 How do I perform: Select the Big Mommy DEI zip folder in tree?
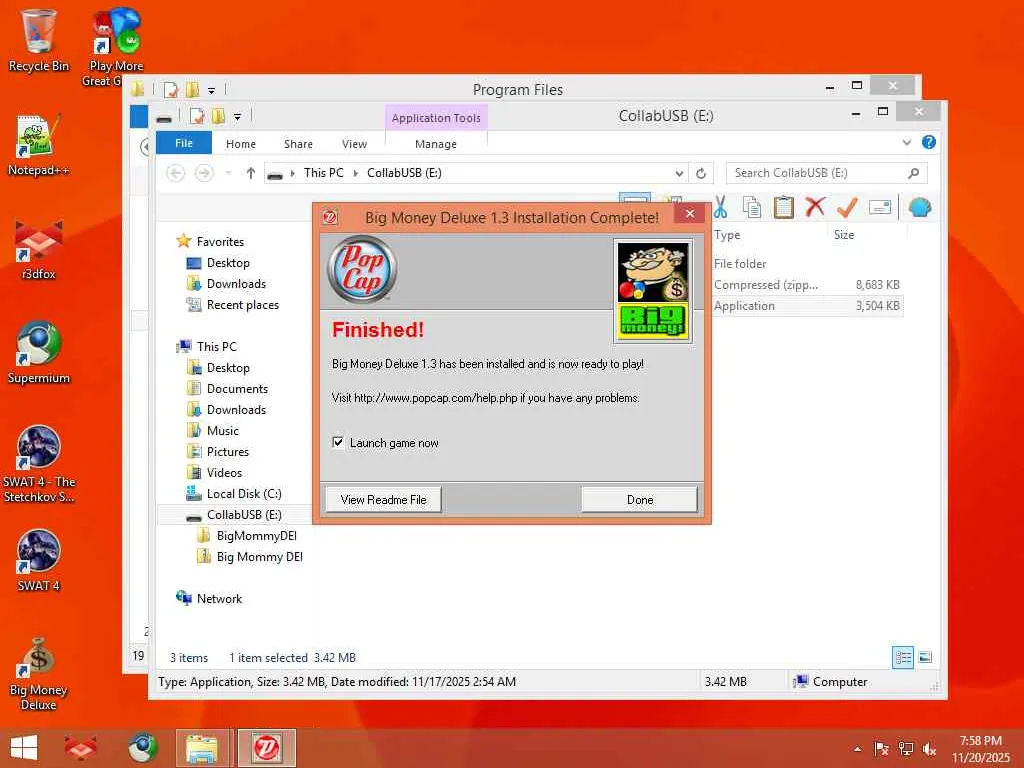click(x=259, y=556)
